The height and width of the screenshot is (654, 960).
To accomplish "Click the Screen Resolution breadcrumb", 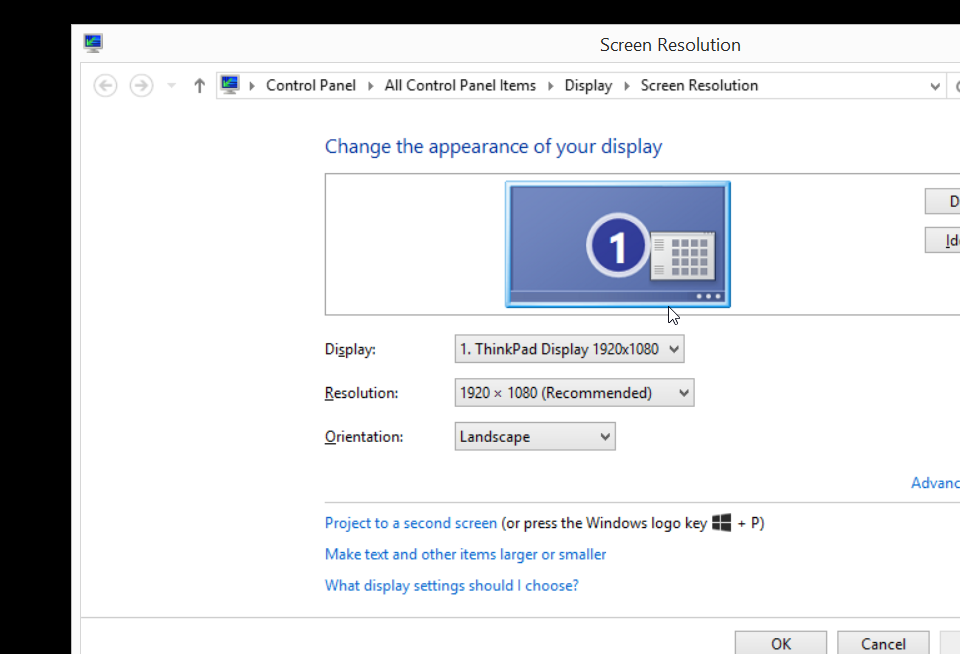I will point(699,86).
